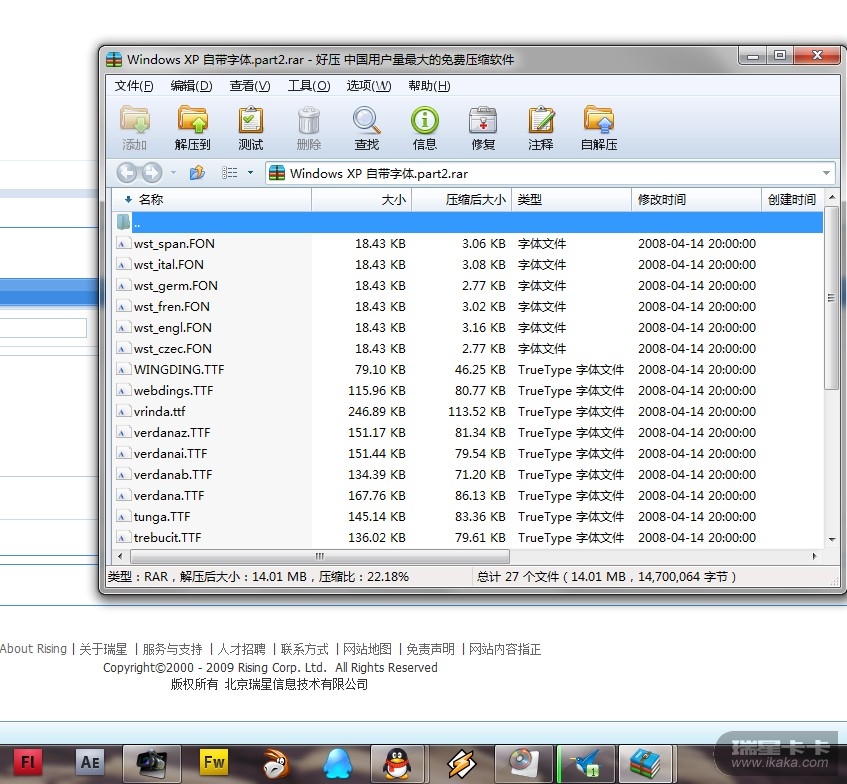Open QQ penguin in the taskbar
The width and height of the screenshot is (847, 784).
click(398, 763)
